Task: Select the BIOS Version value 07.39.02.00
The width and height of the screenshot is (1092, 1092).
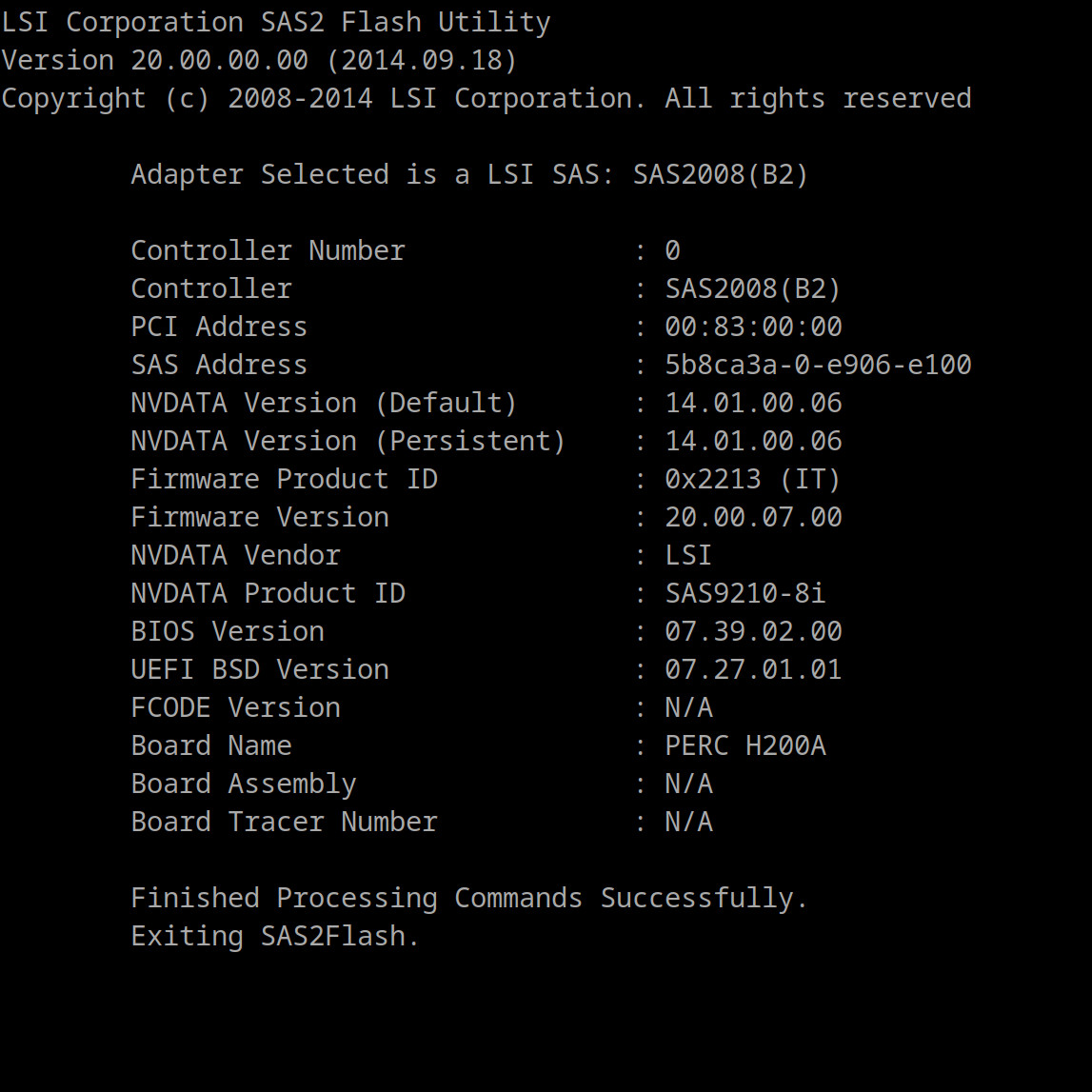Action: click(753, 631)
